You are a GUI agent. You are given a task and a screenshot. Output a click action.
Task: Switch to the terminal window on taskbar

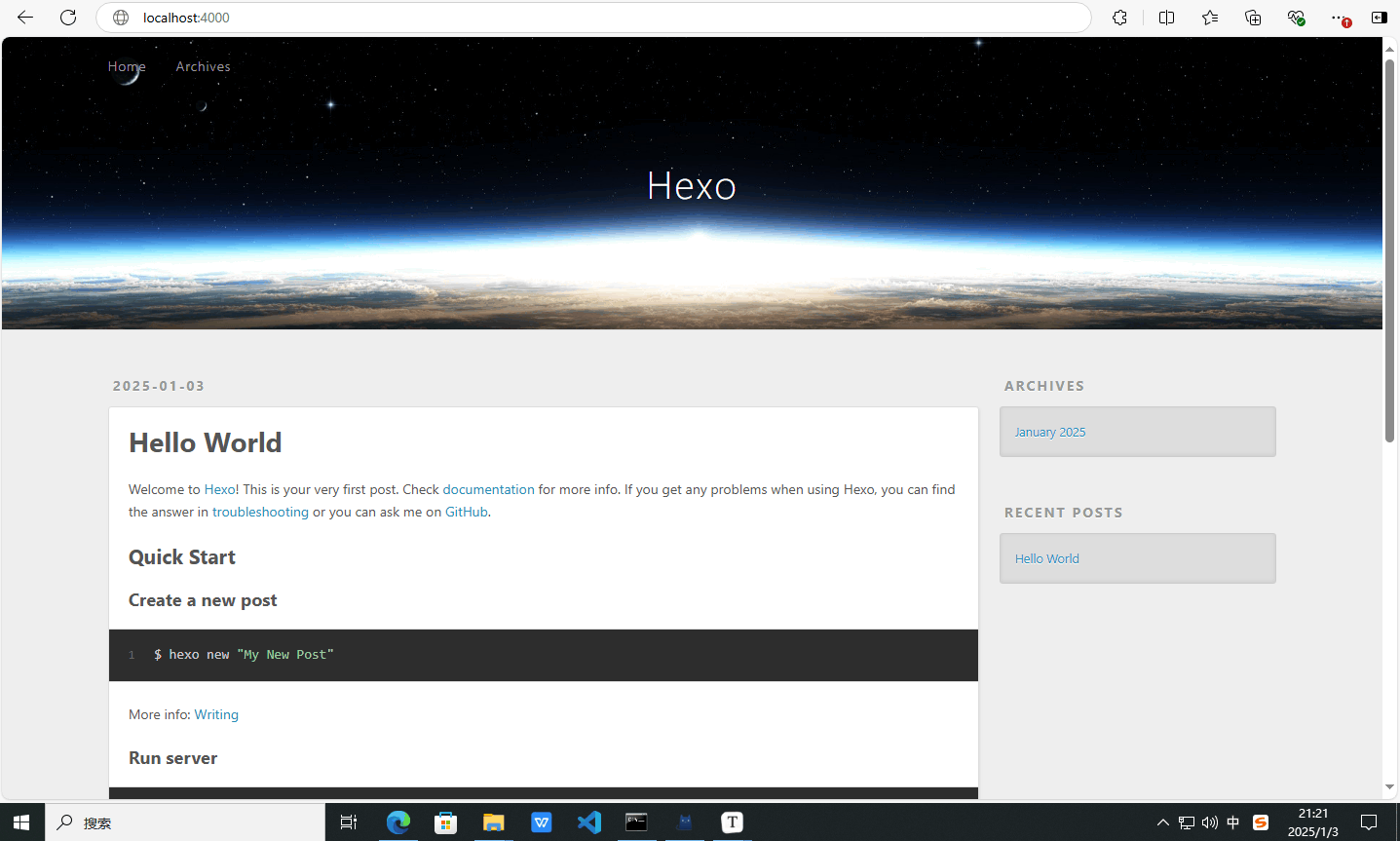pyautogui.click(x=636, y=822)
